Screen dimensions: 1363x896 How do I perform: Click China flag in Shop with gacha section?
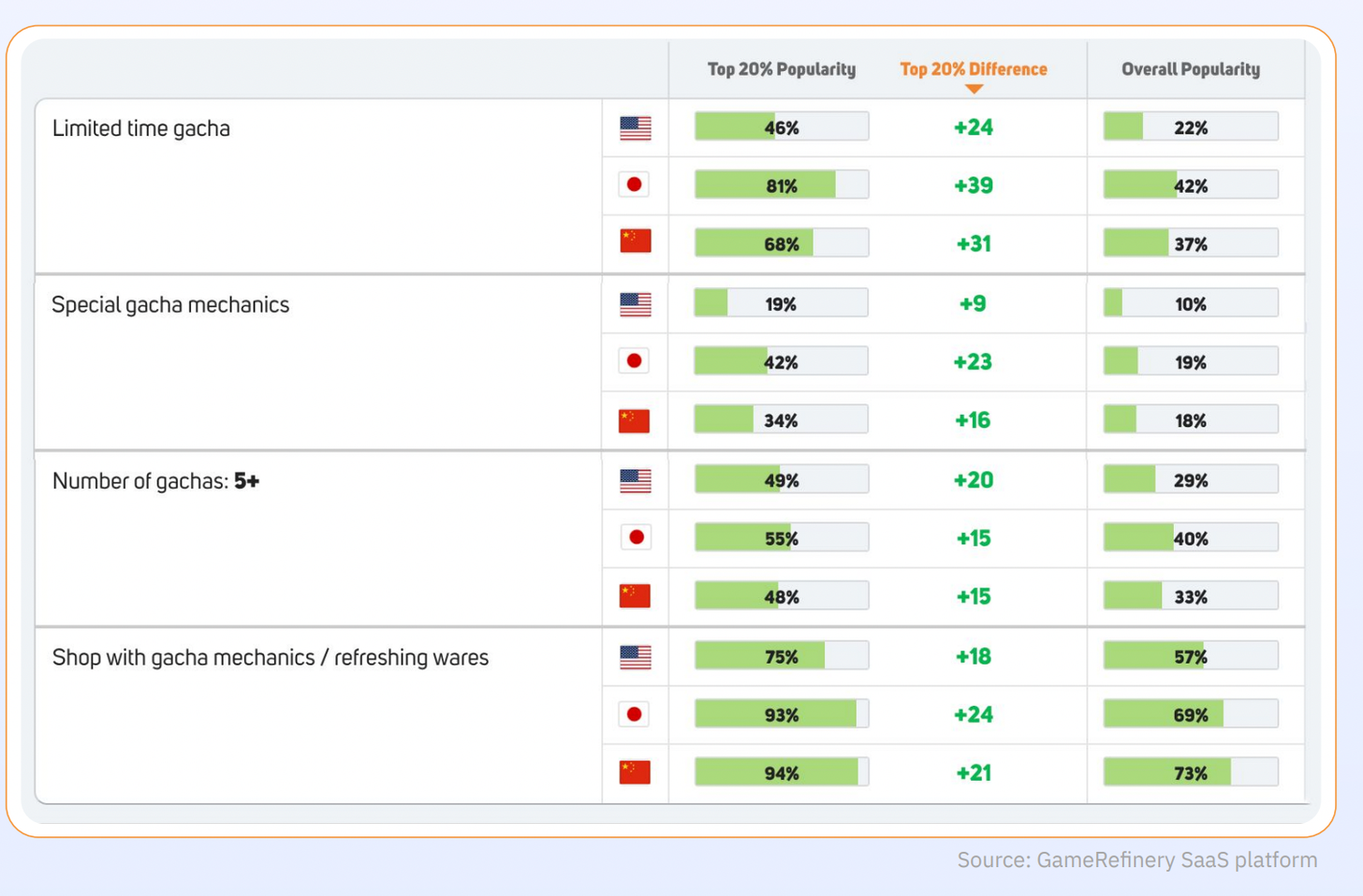click(x=635, y=772)
